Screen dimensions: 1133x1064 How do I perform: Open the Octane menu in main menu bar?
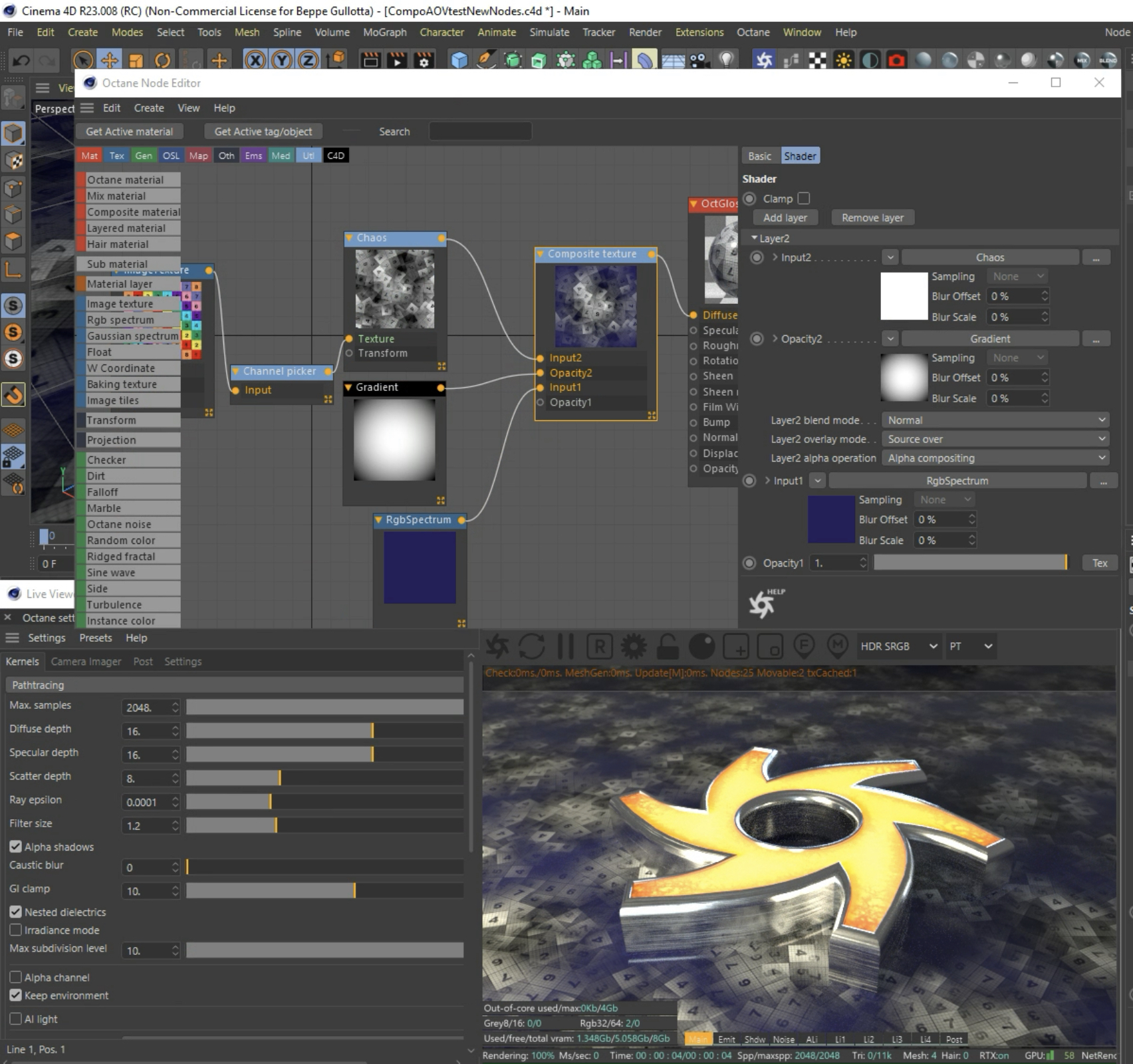pos(753,32)
